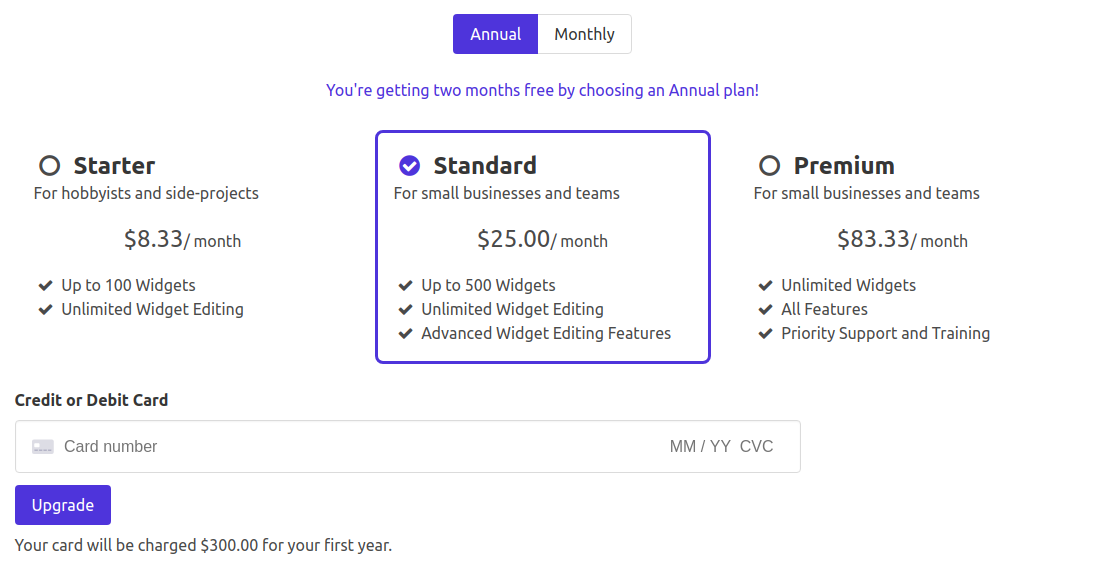Click the checkmark beside Unlimited Widgets

click(x=765, y=285)
